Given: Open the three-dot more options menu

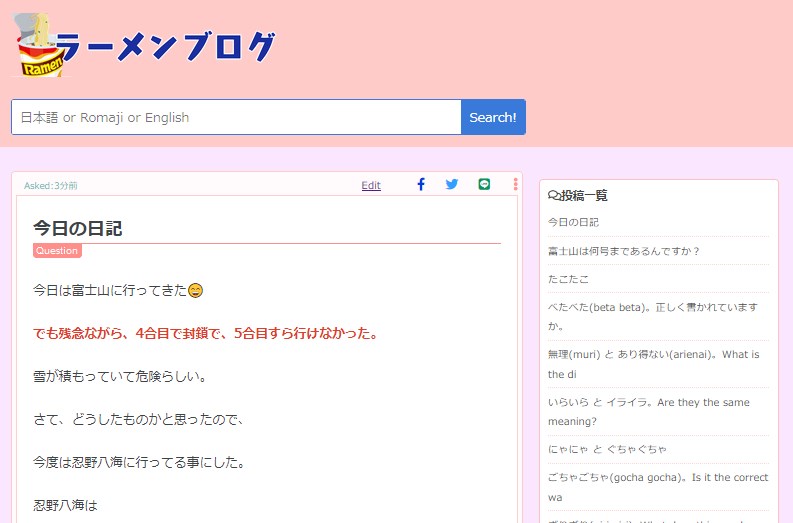Looking at the screenshot, I should click(515, 184).
